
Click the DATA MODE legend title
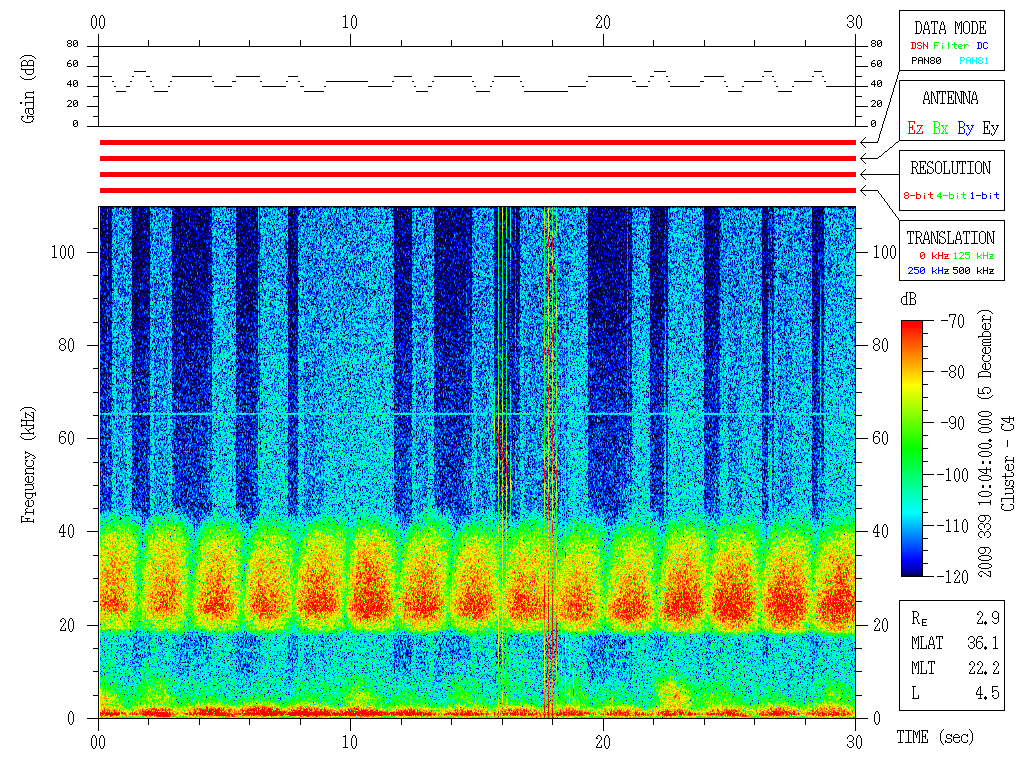coord(950,28)
